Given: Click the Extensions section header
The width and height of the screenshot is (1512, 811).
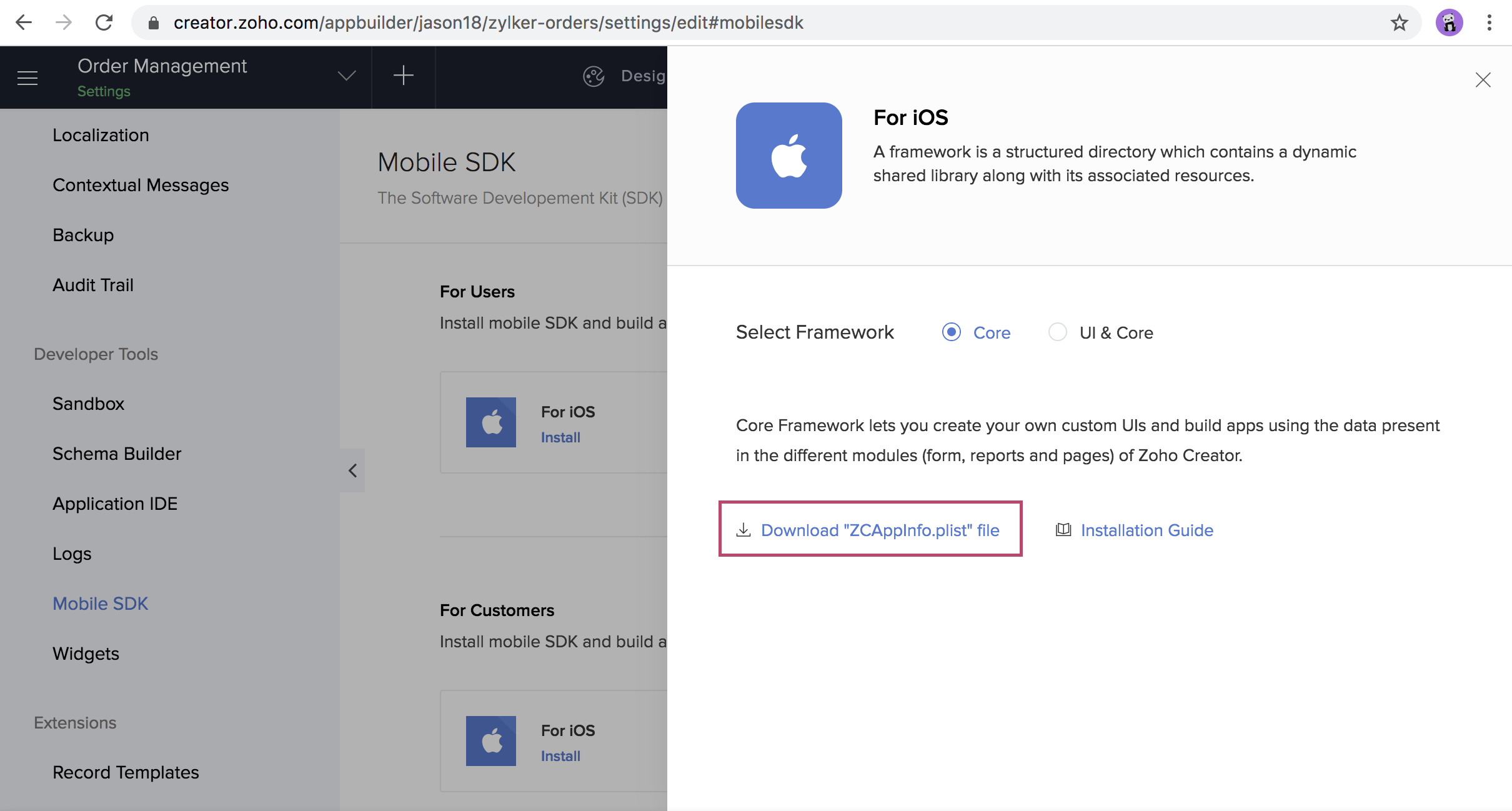Looking at the screenshot, I should click(x=75, y=722).
